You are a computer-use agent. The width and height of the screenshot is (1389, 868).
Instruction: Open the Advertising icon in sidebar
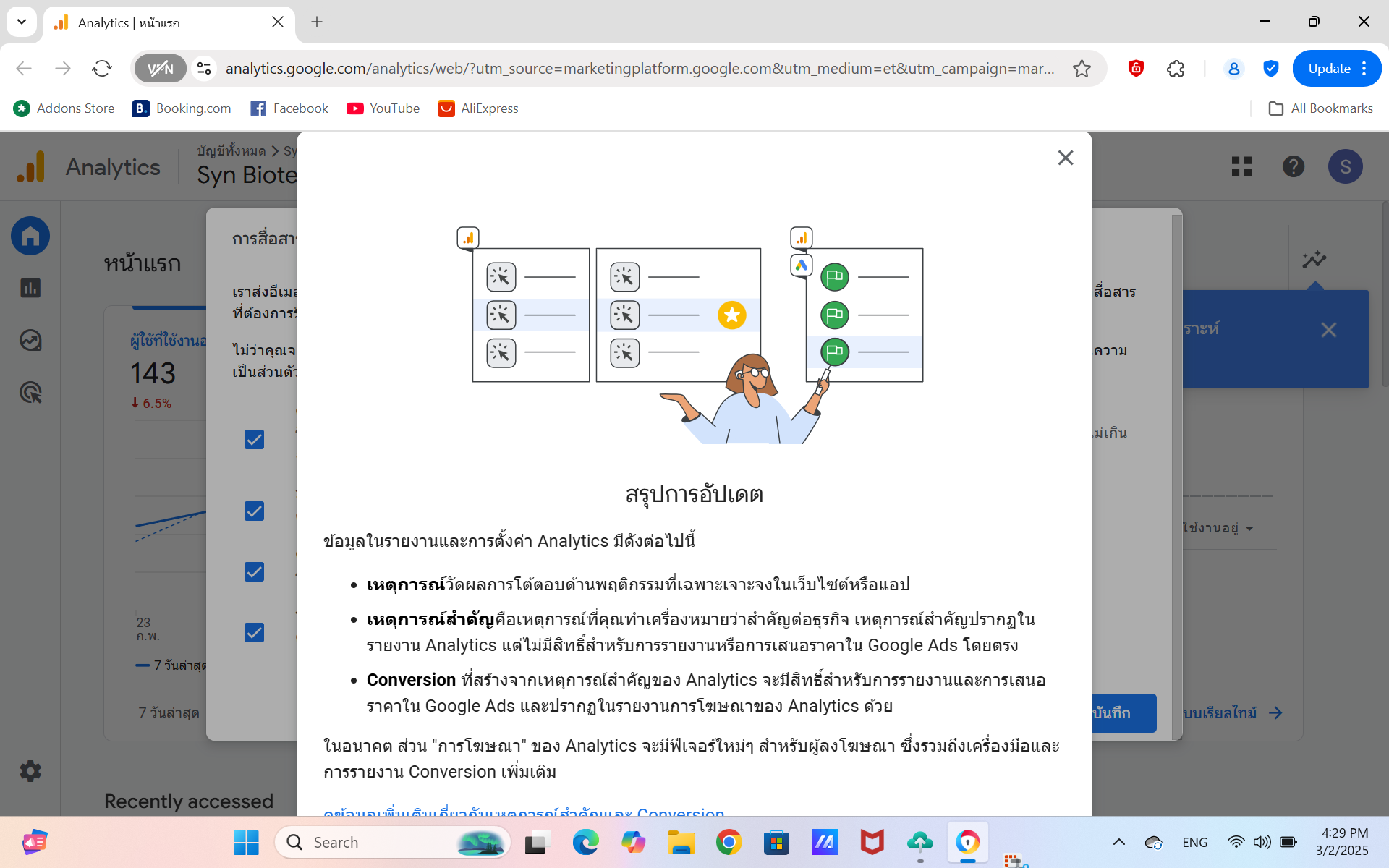[x=30, y=392]
